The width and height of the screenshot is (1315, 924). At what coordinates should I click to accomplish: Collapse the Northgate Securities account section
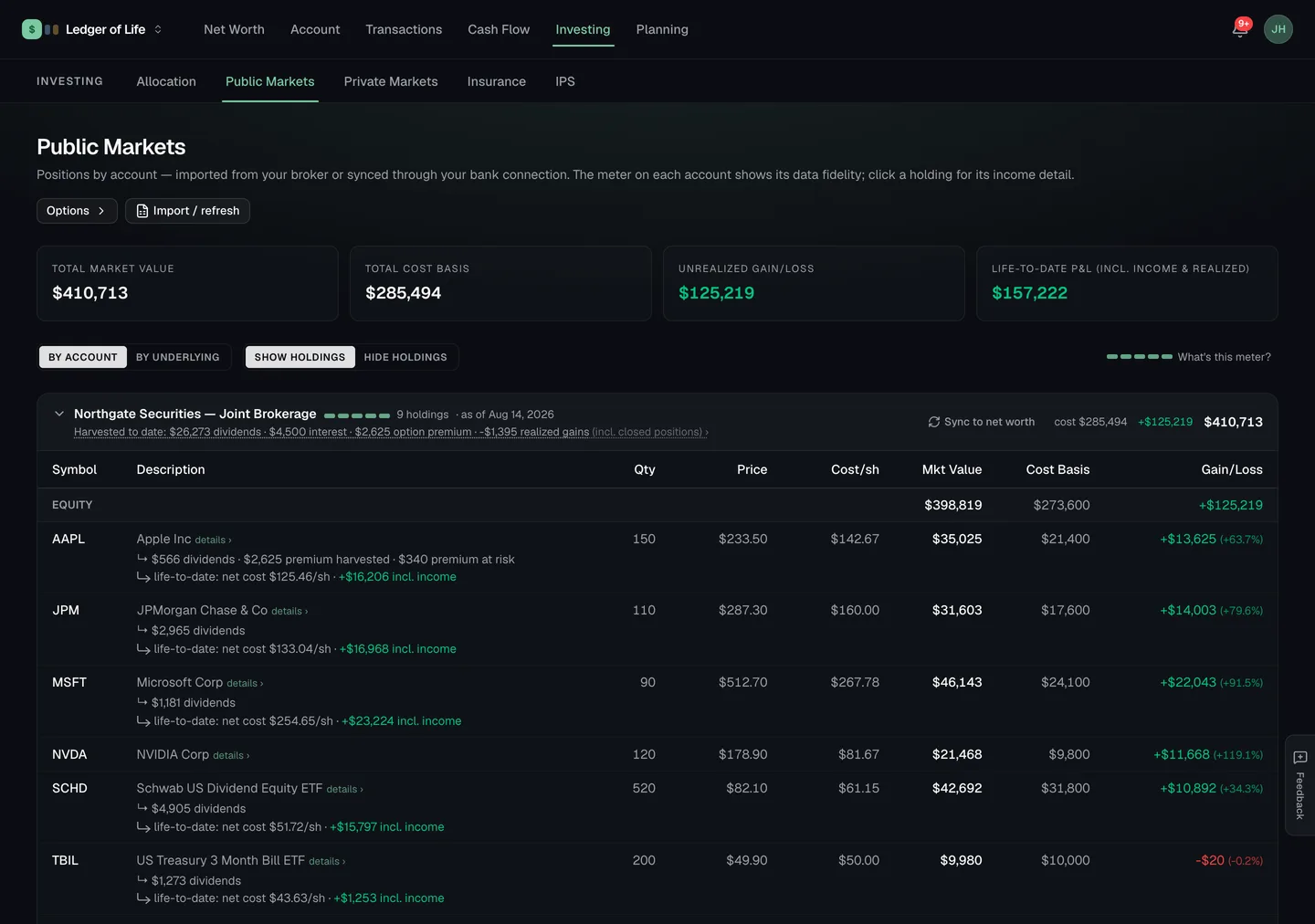(x=59, y=414)
